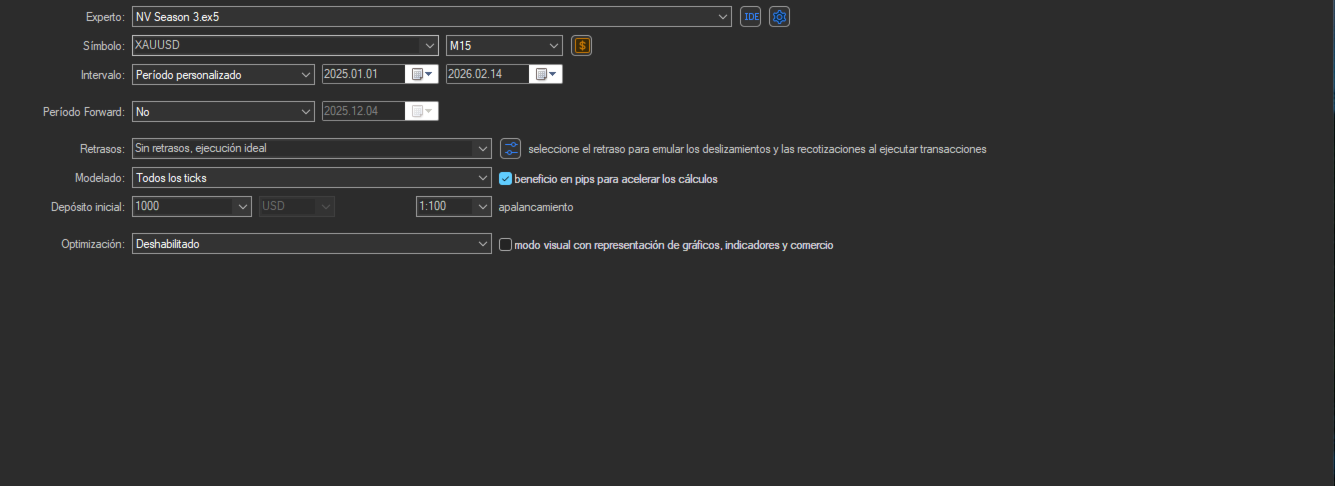Expand the Experto dropdown list
This screenshot has height=486, width=1335.
[x=724, y=17]
